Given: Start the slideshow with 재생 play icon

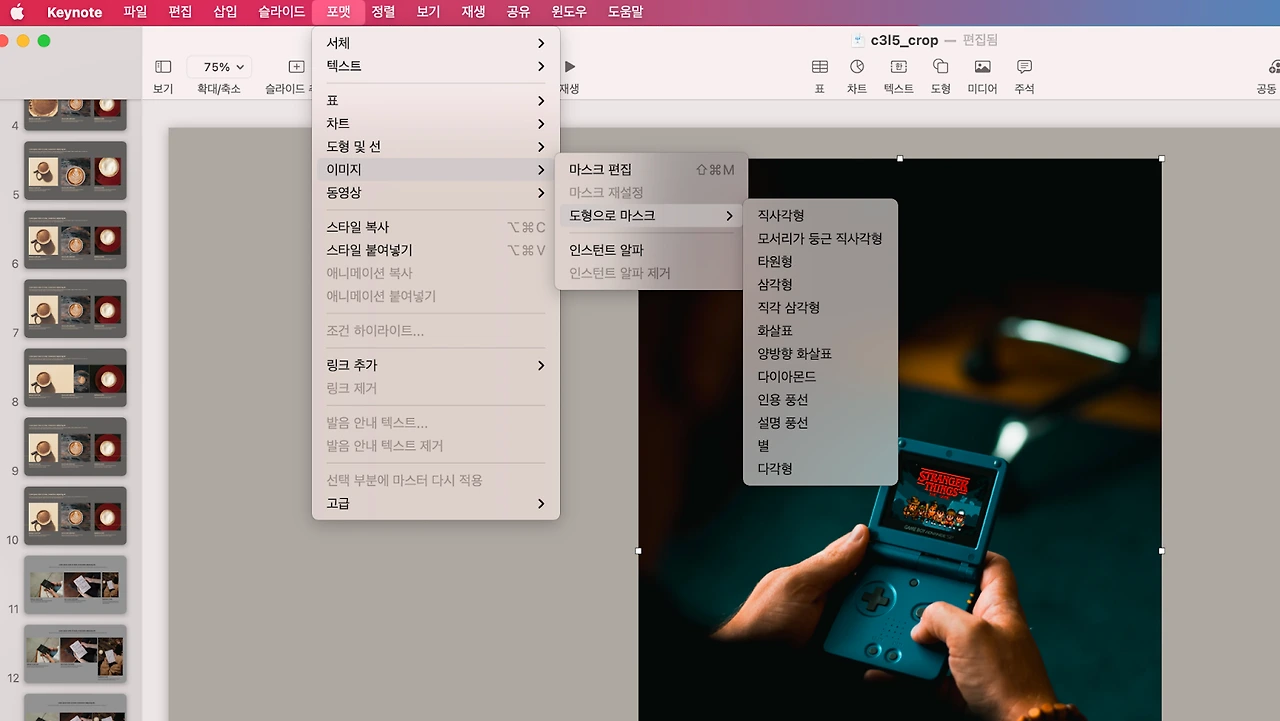Looking at the screenshot, I should (x=570, y=67).
